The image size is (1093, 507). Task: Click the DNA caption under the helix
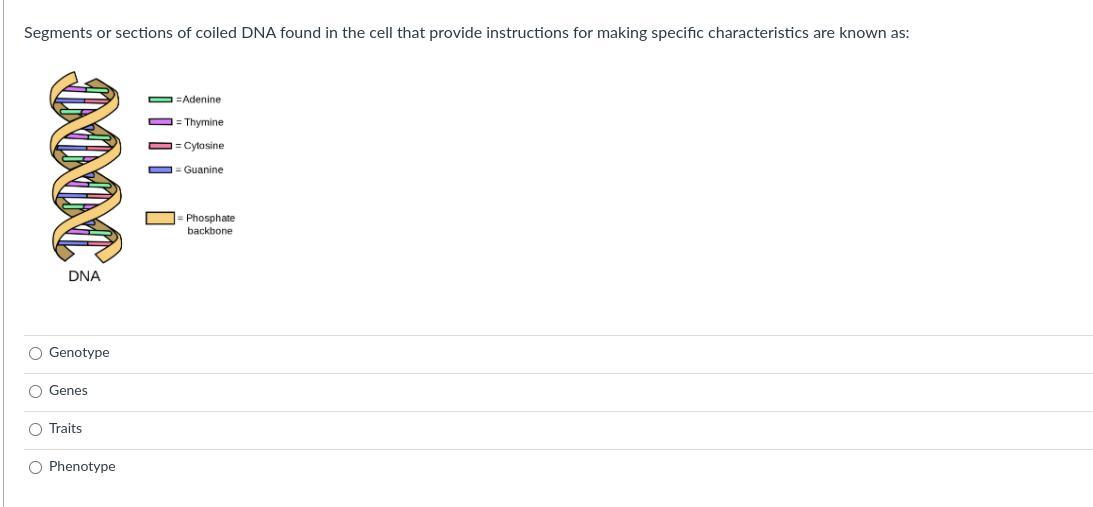(84, 276)
